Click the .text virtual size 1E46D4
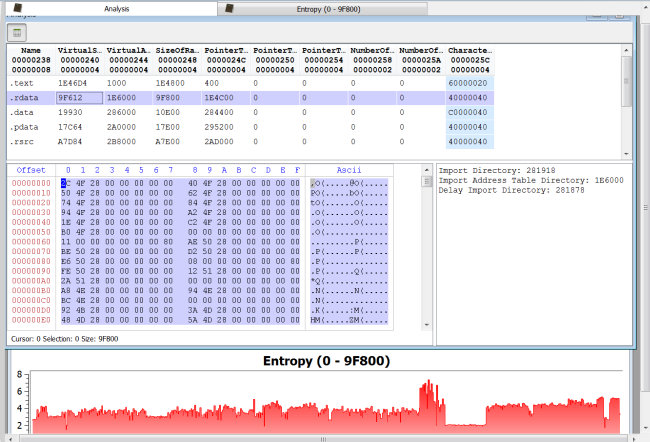 (72, 83)
